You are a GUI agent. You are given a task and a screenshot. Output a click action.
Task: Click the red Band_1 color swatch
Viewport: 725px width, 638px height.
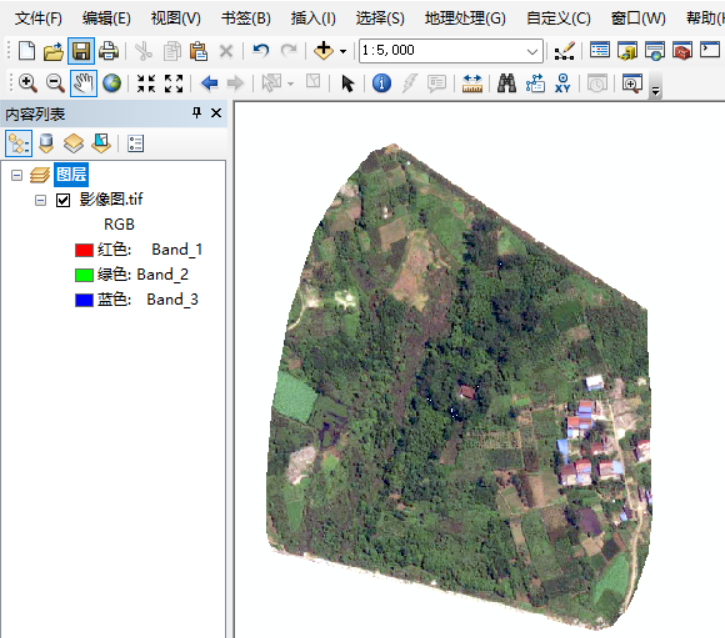point(84,250)
